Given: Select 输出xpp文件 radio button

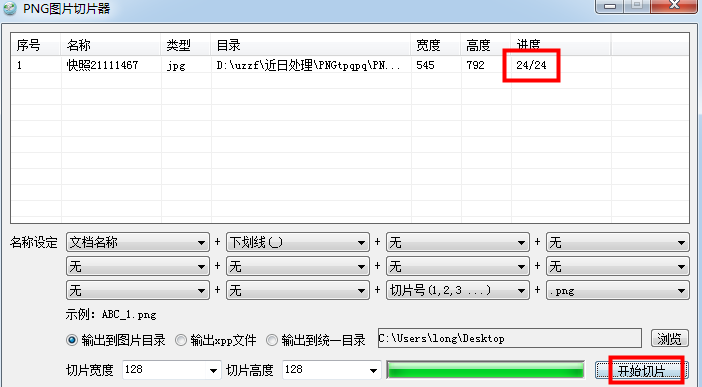Looking at the screenshot, I should tap(215, 340).
